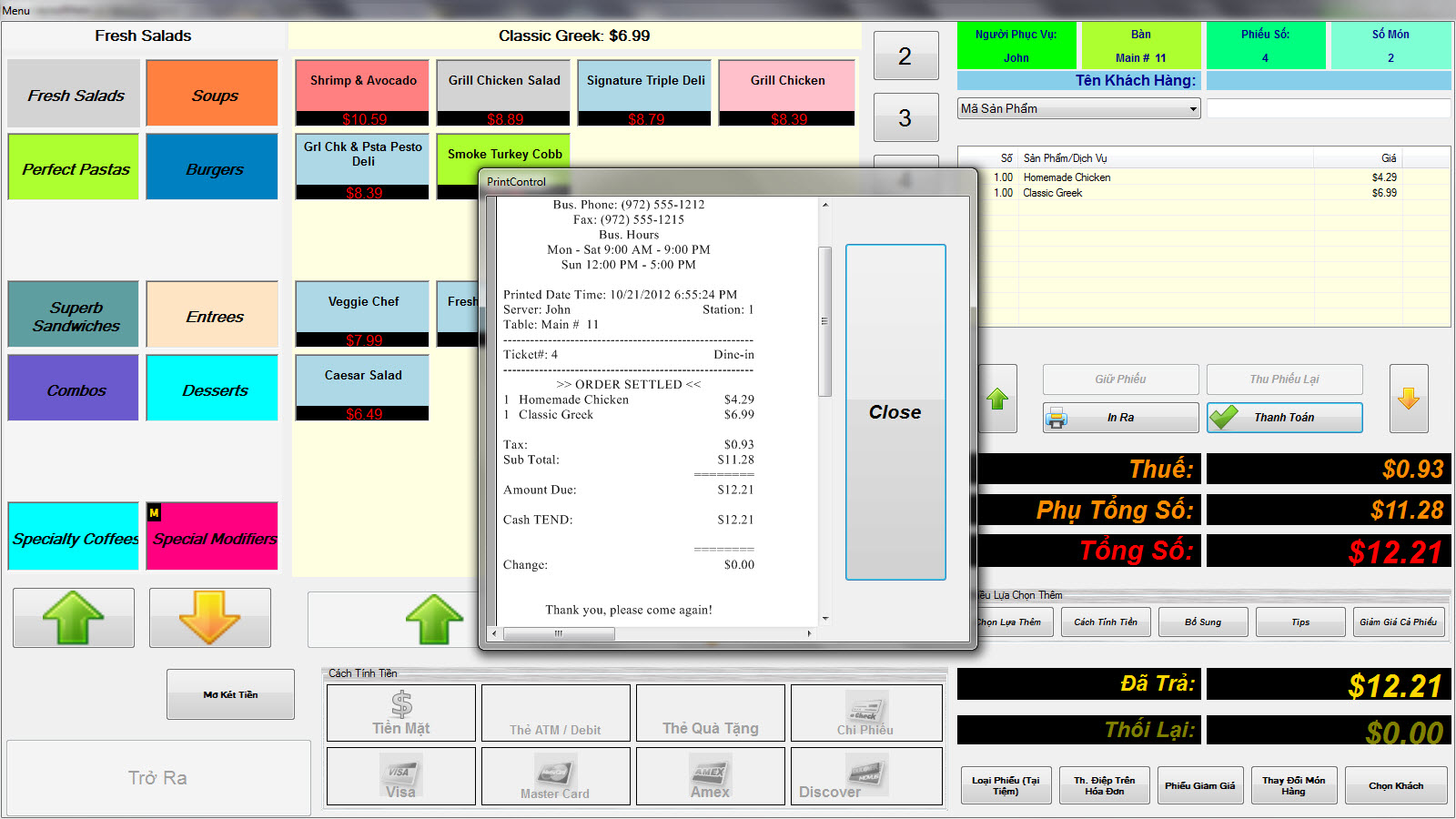The width and height of the screenshot is (1456, 819).
Task: Click the green checkmark Thanh Toán button
Action: pos(1284,418)
